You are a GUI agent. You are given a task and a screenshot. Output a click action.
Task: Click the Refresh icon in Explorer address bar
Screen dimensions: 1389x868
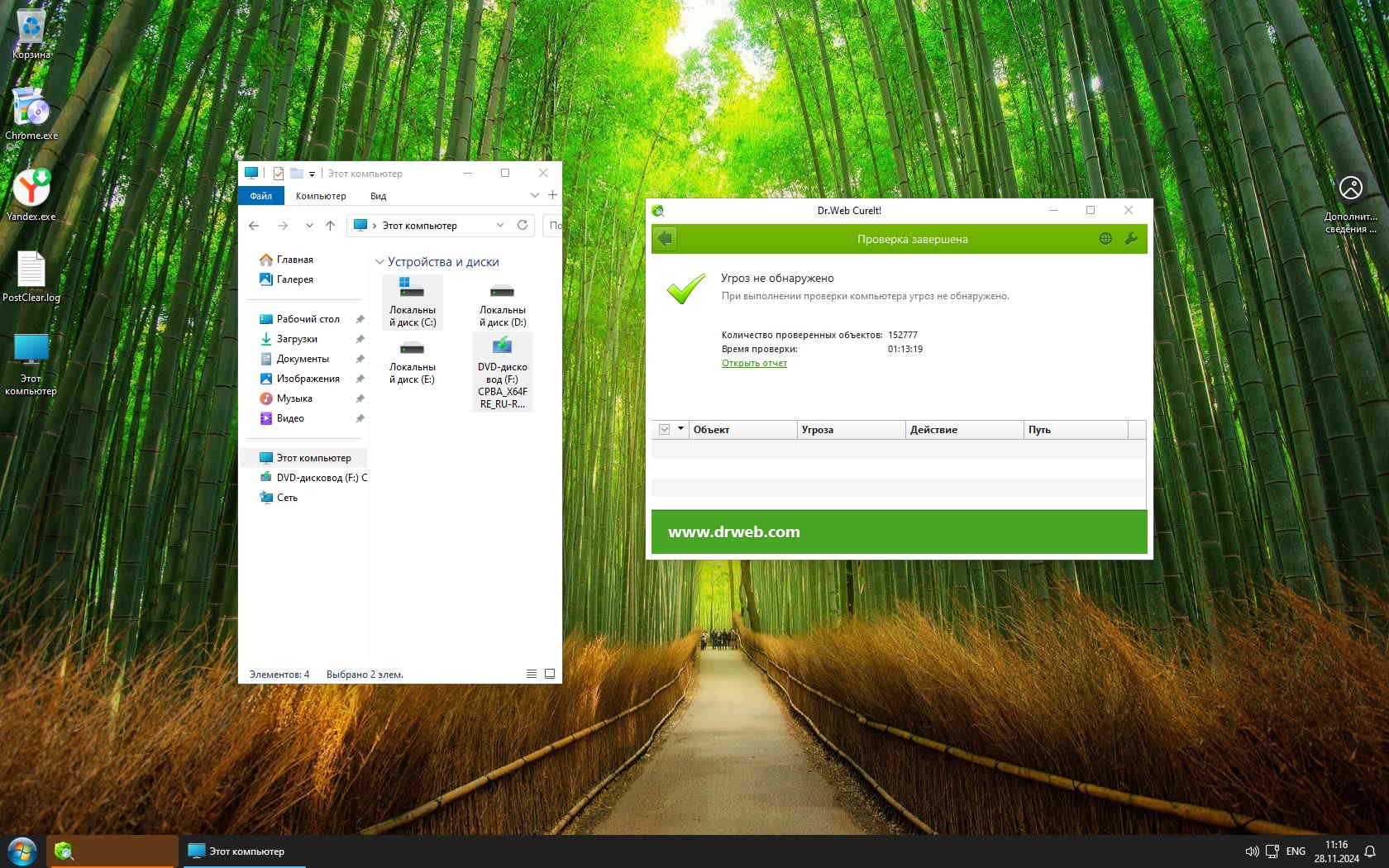click(x=523, y=225)
